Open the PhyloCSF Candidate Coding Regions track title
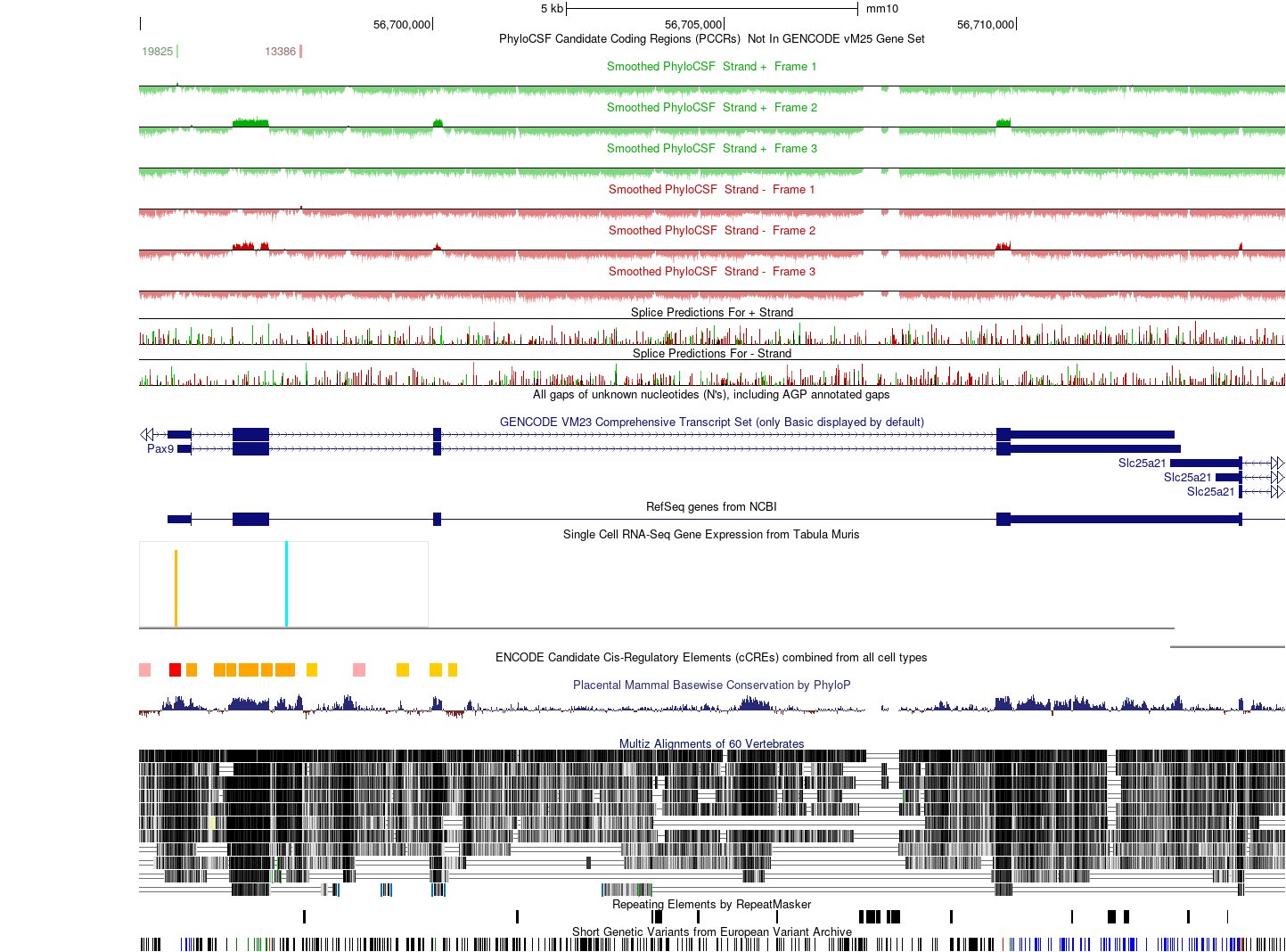This screenshot has width=1286, height=952. click(x=711, y=38)
